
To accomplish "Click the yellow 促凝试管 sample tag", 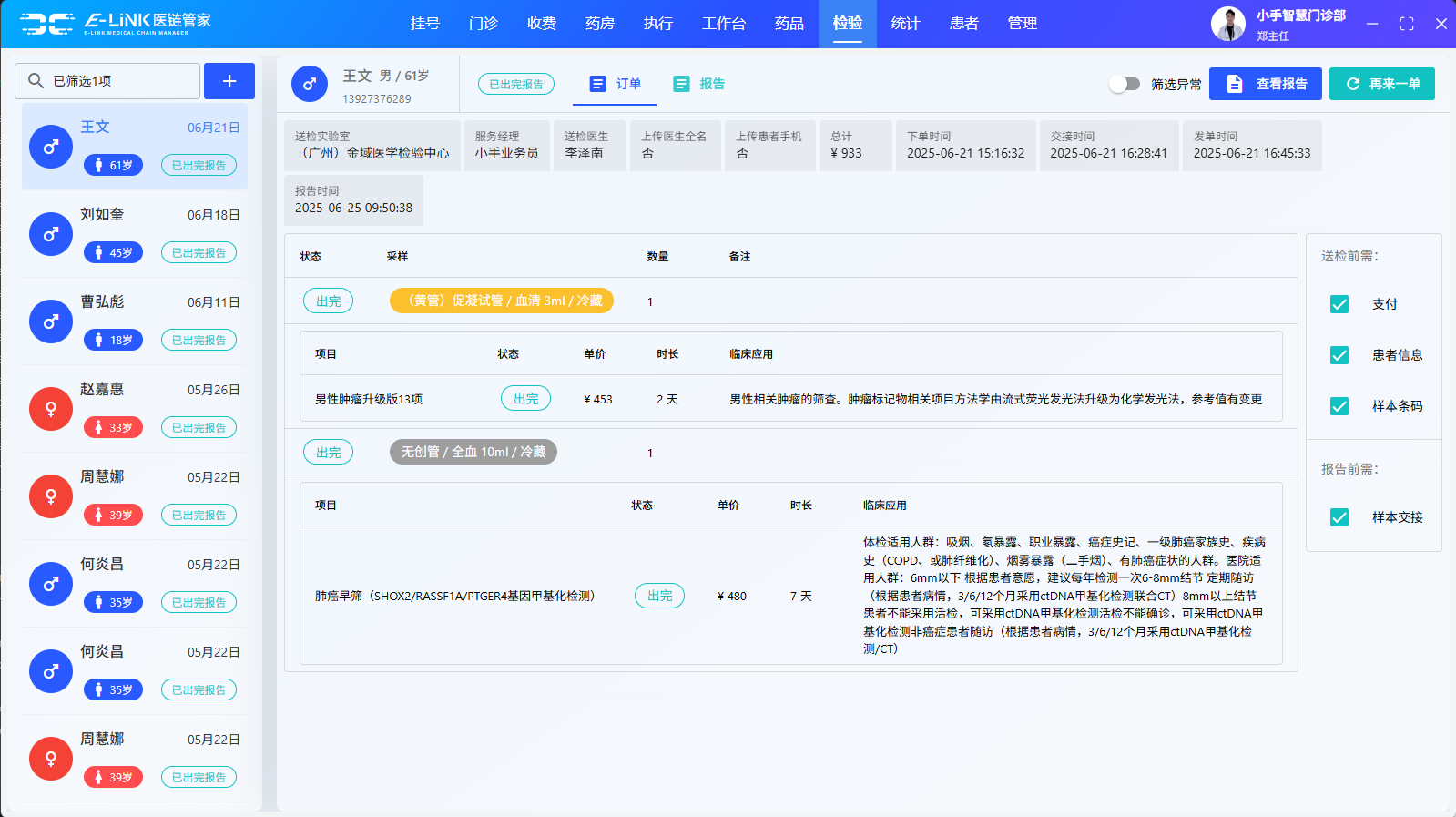I will point(501,301).
